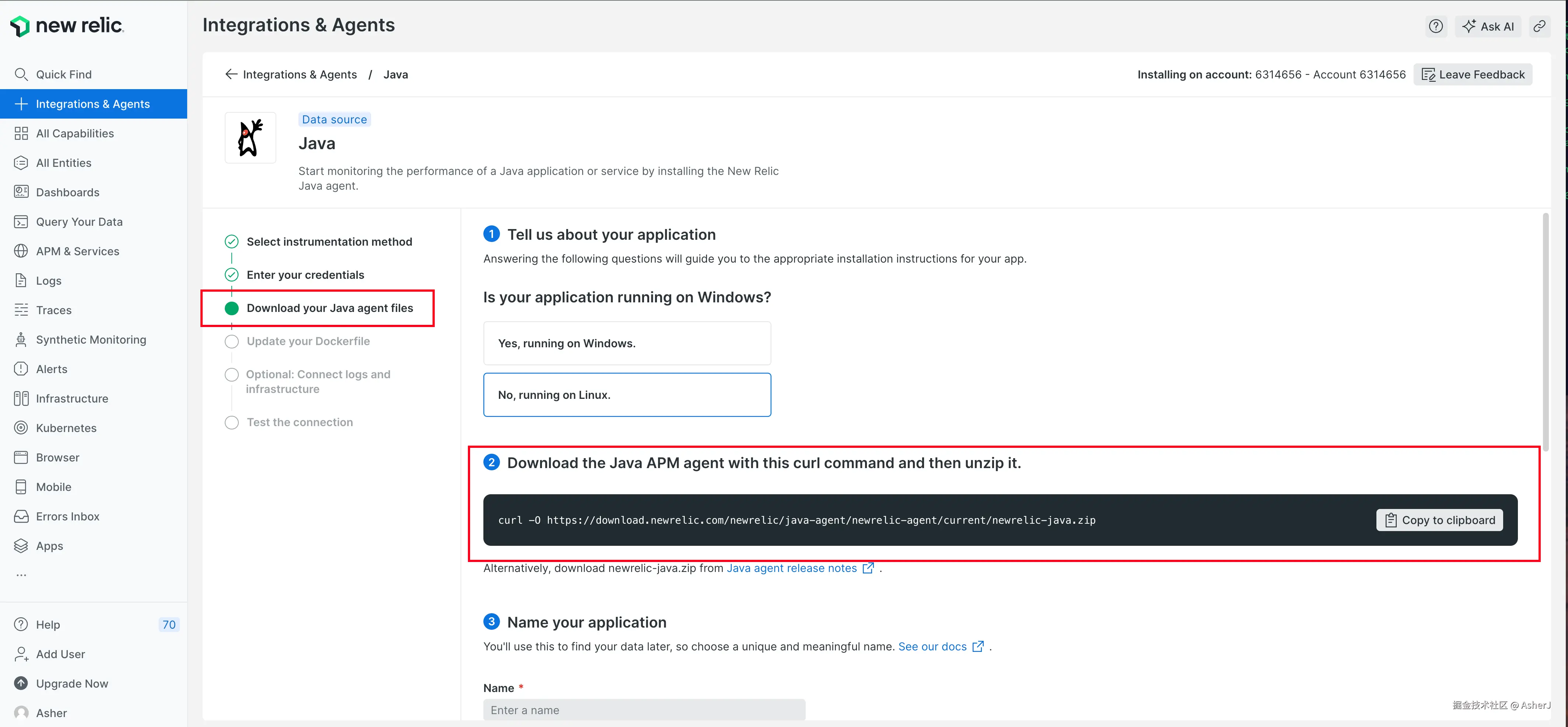This screenshot has width=1568, height=727.
Task: Select 'Yes, running on Windows.' option
Action: (x=626, y=343)
